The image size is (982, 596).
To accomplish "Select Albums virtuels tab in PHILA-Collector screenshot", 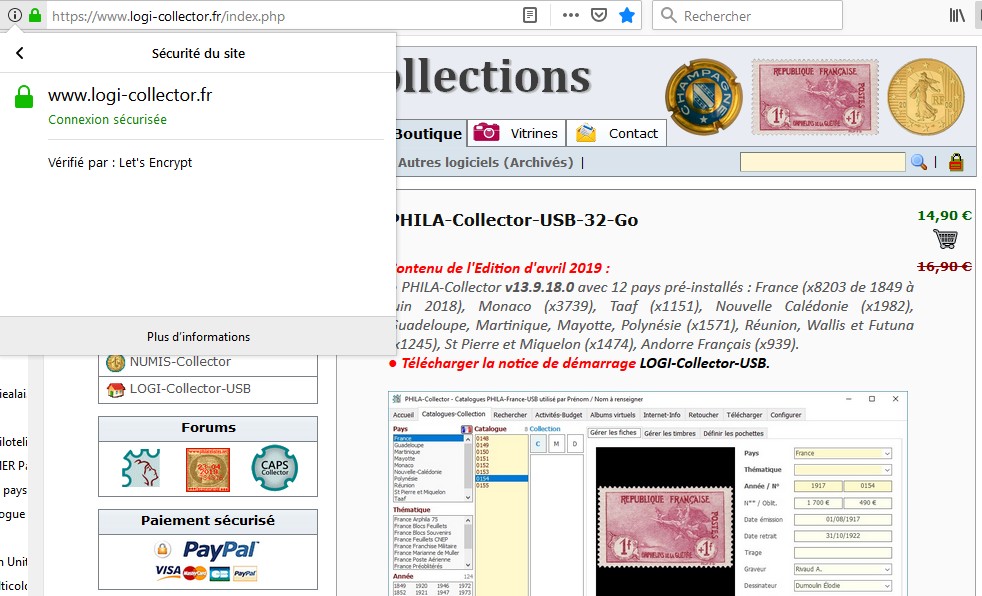I will tap(612, 414).
